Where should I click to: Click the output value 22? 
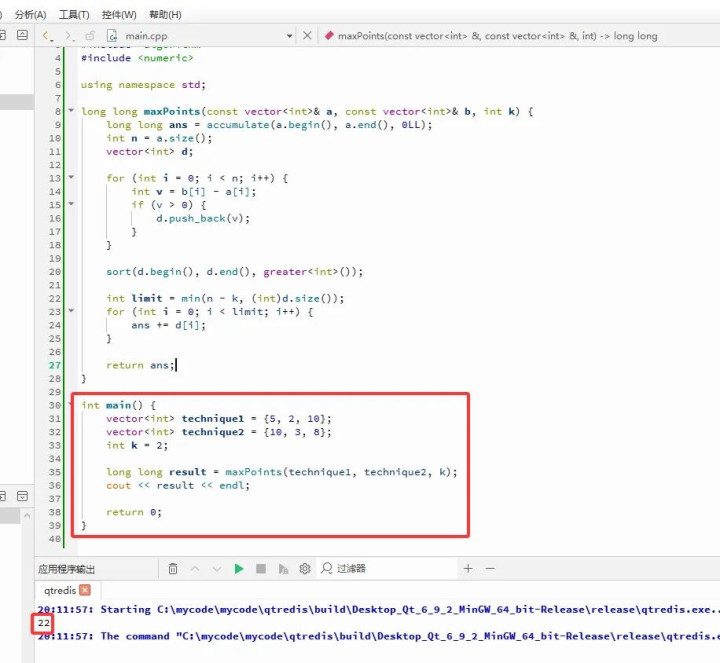tap(44, 623)
